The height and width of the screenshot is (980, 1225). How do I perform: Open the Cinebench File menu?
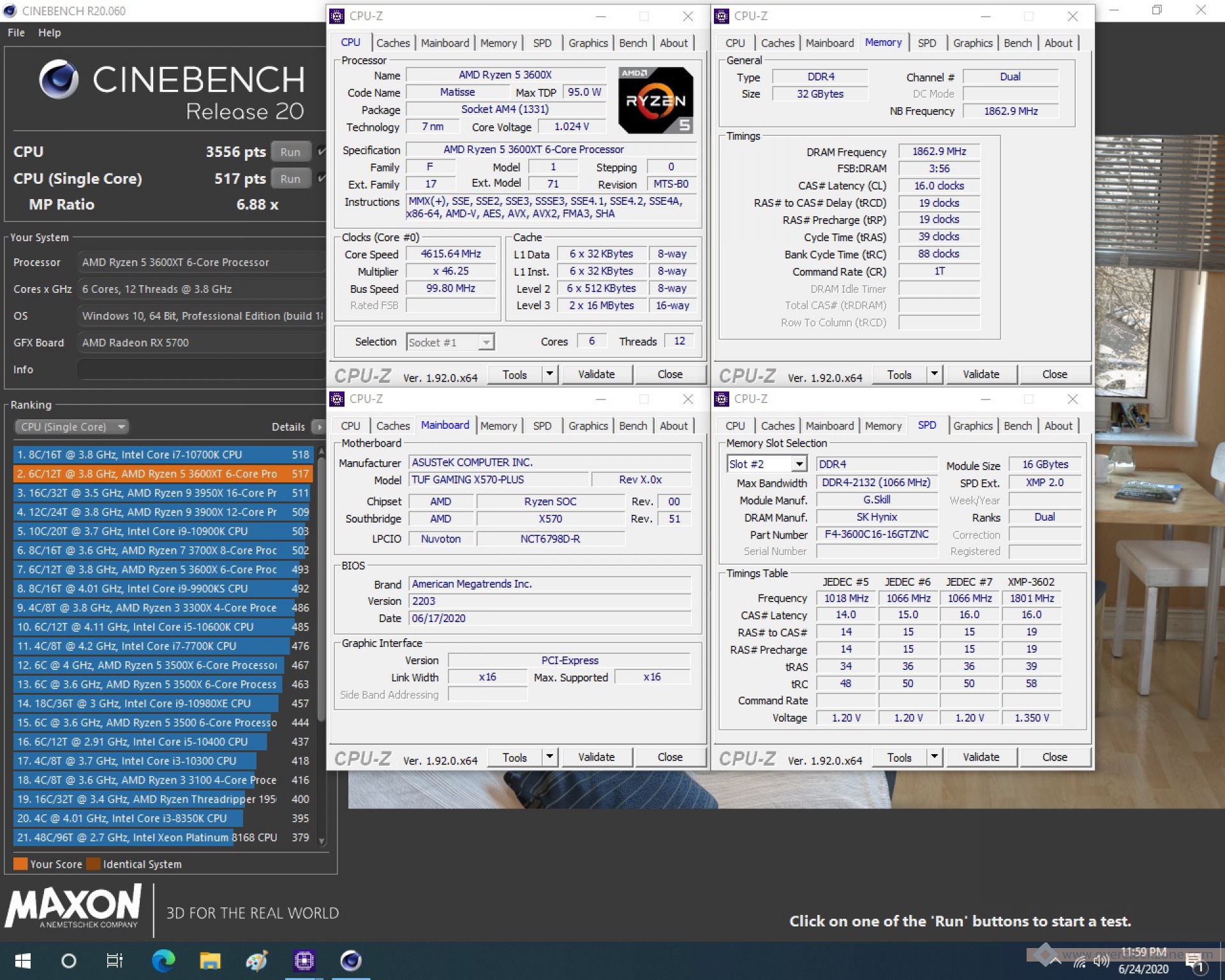click(x=16, y=33)
